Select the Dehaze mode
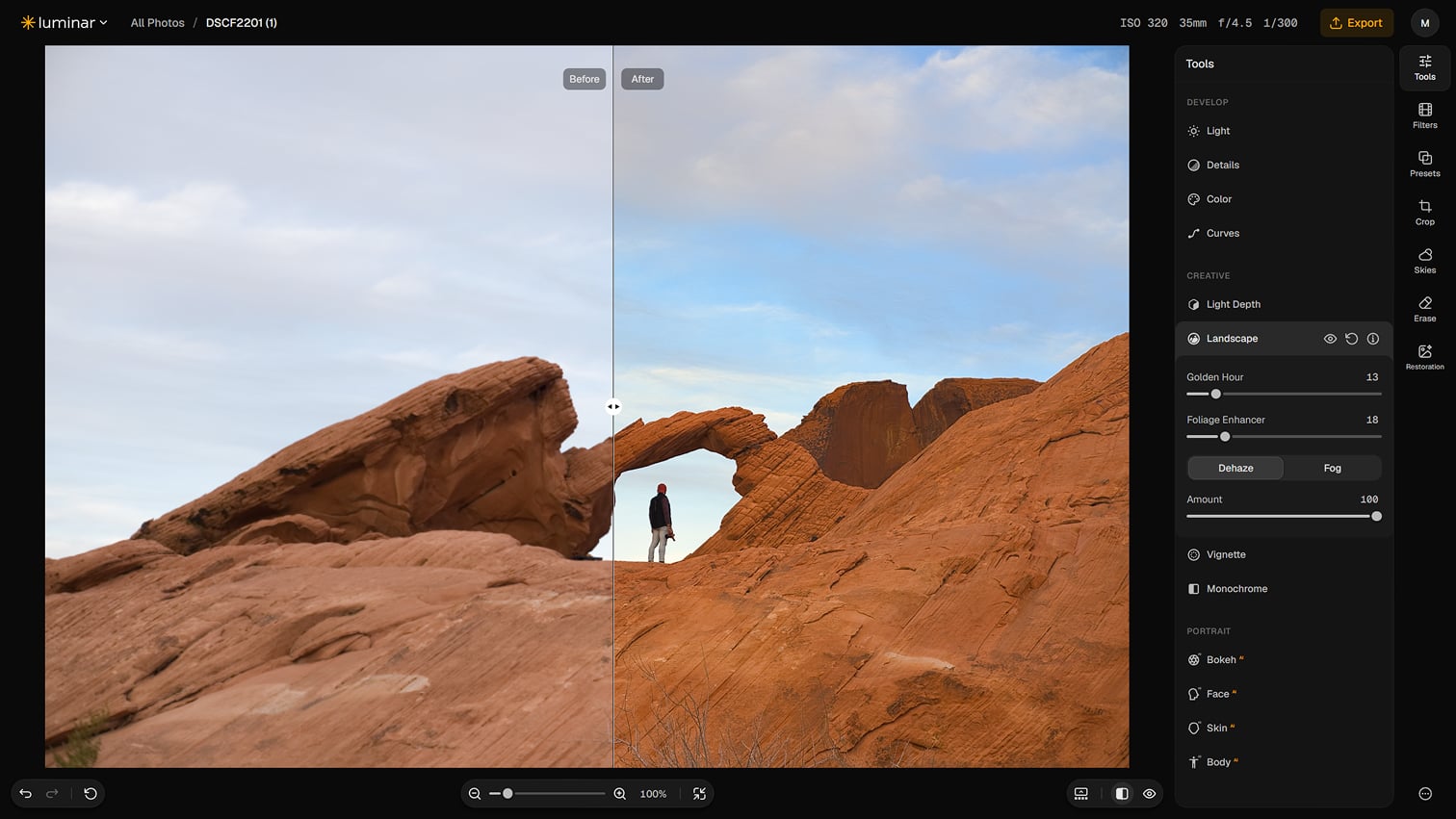Viewport: 1456px width, 819px height. click(x=1235, y=468)
